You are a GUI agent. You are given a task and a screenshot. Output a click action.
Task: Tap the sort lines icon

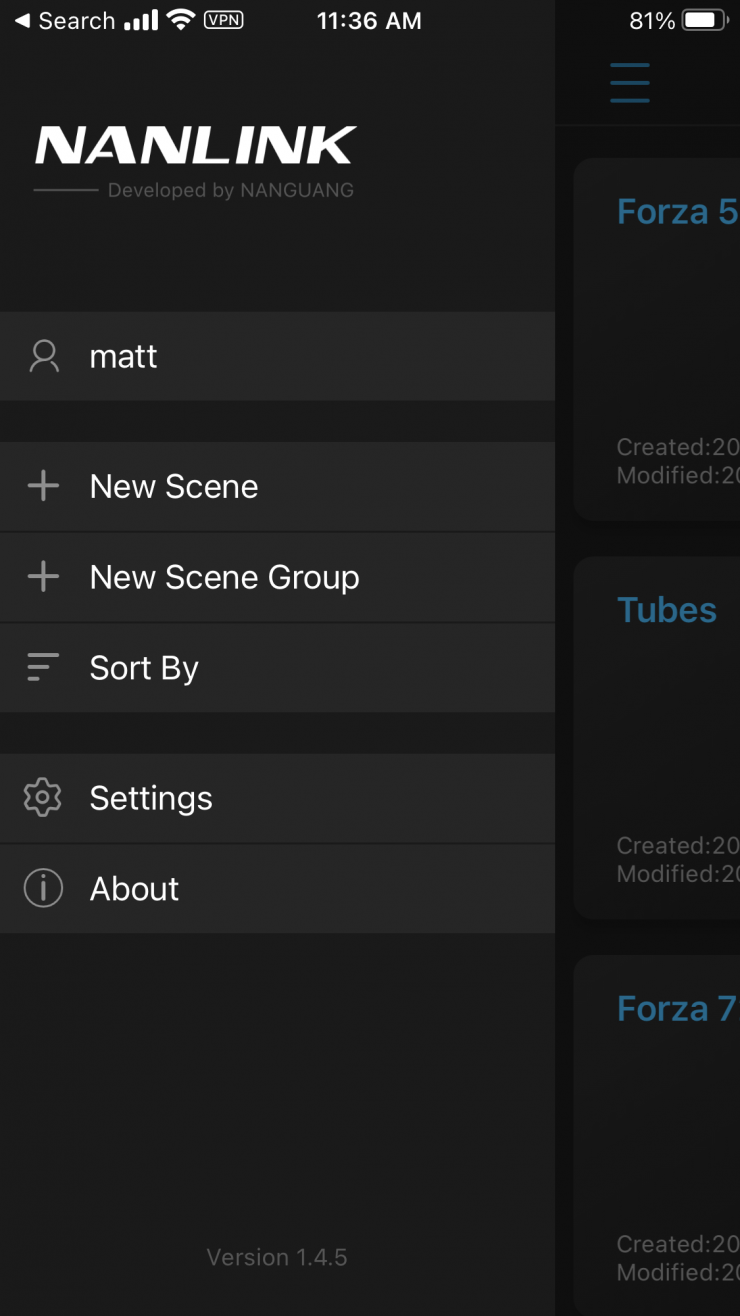[43, 667]
